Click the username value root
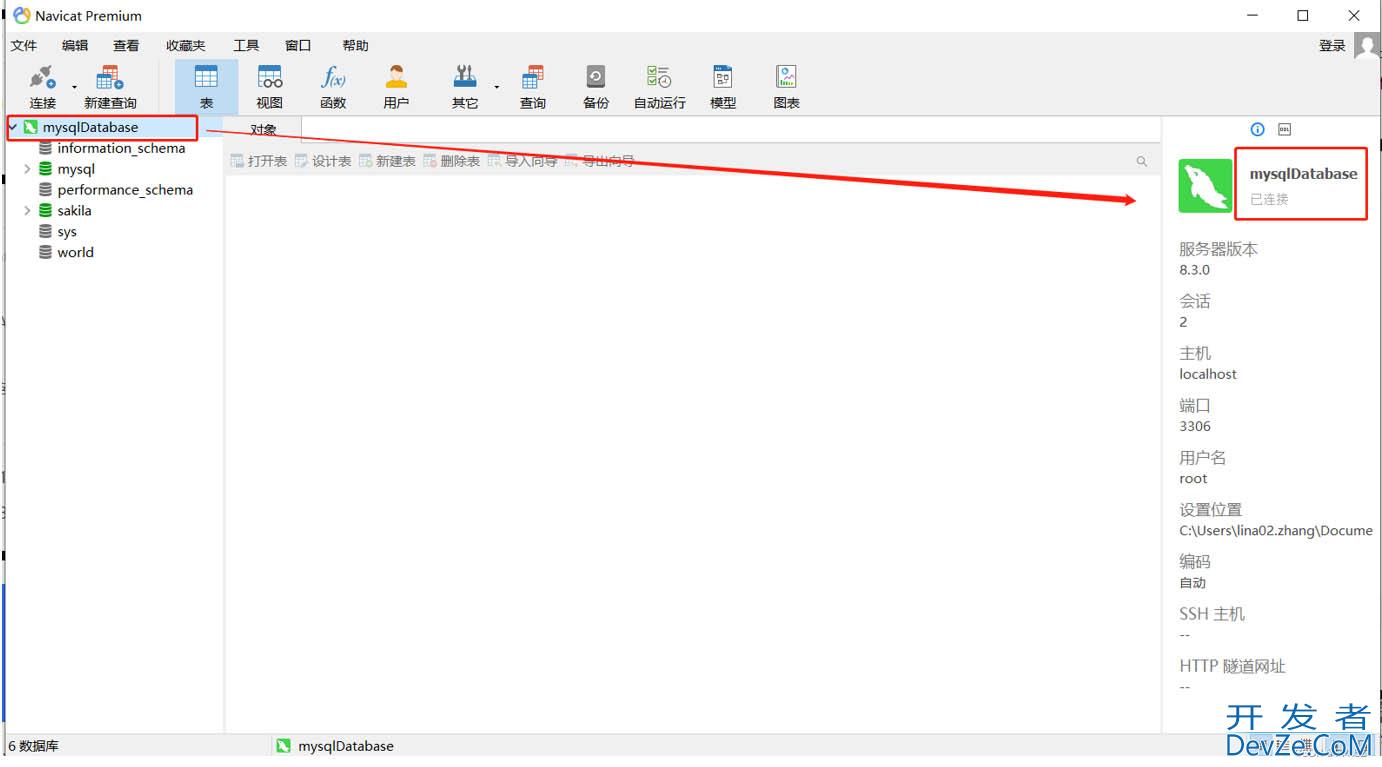Screen dimensions: 1382x767 click(1193, 478)
